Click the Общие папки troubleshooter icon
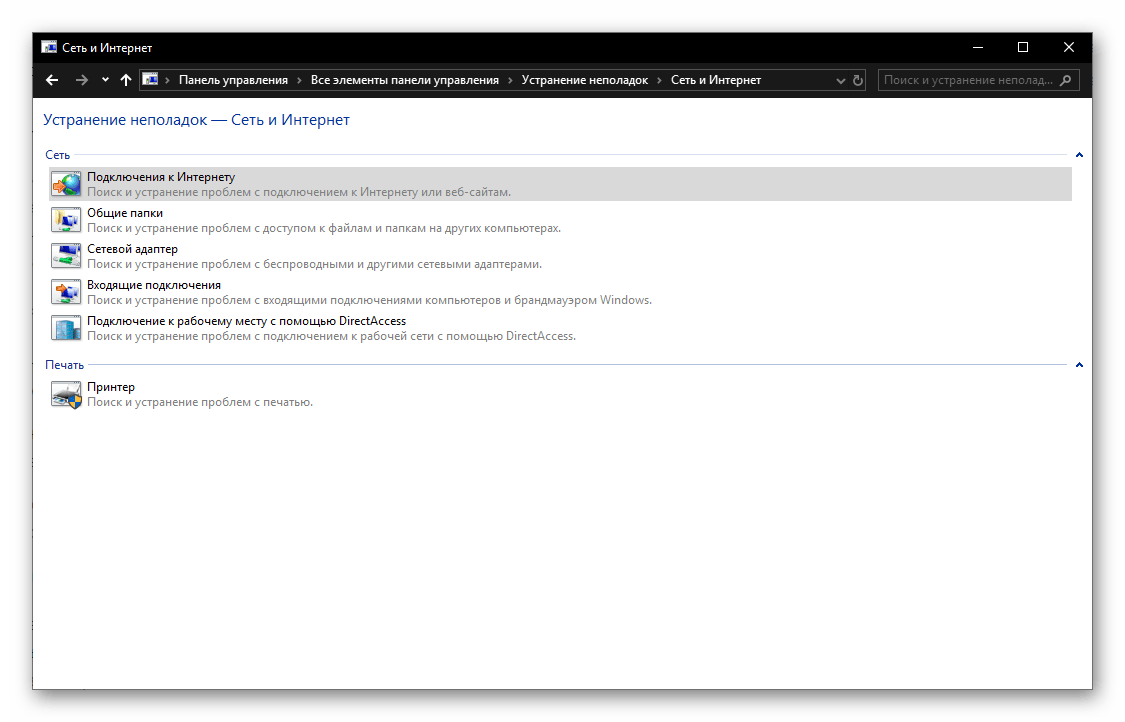Image resolution: width=1125 pixels, height=722 pixels. [65, 220]
